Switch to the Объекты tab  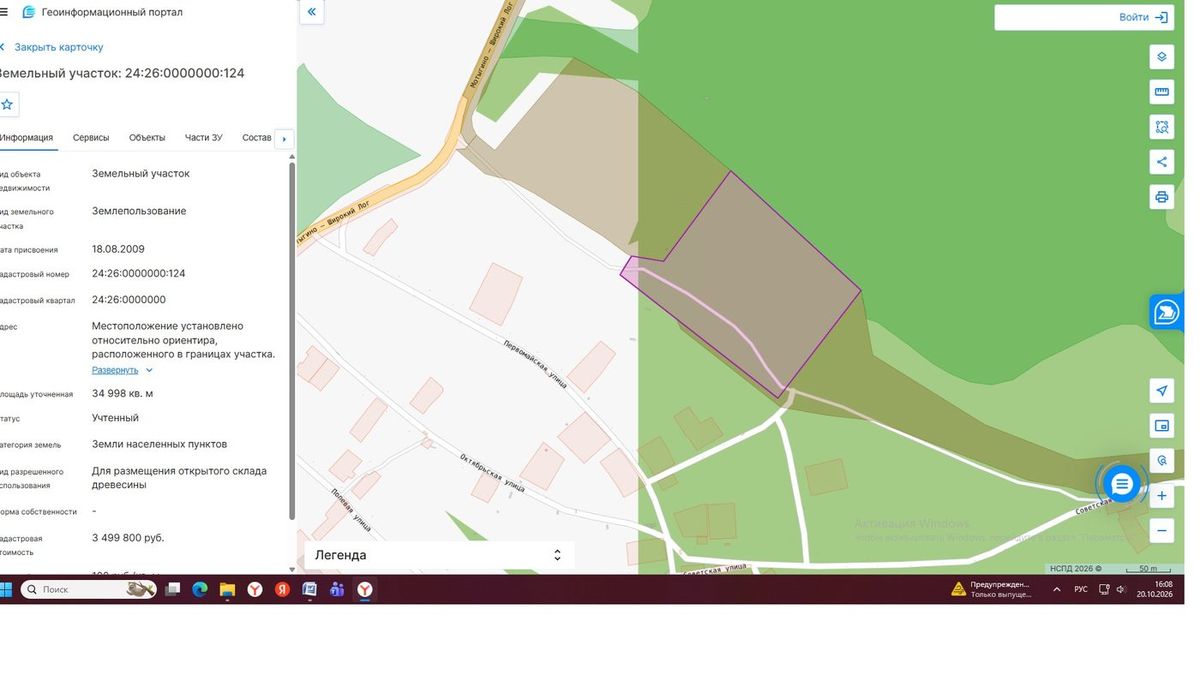147,138
